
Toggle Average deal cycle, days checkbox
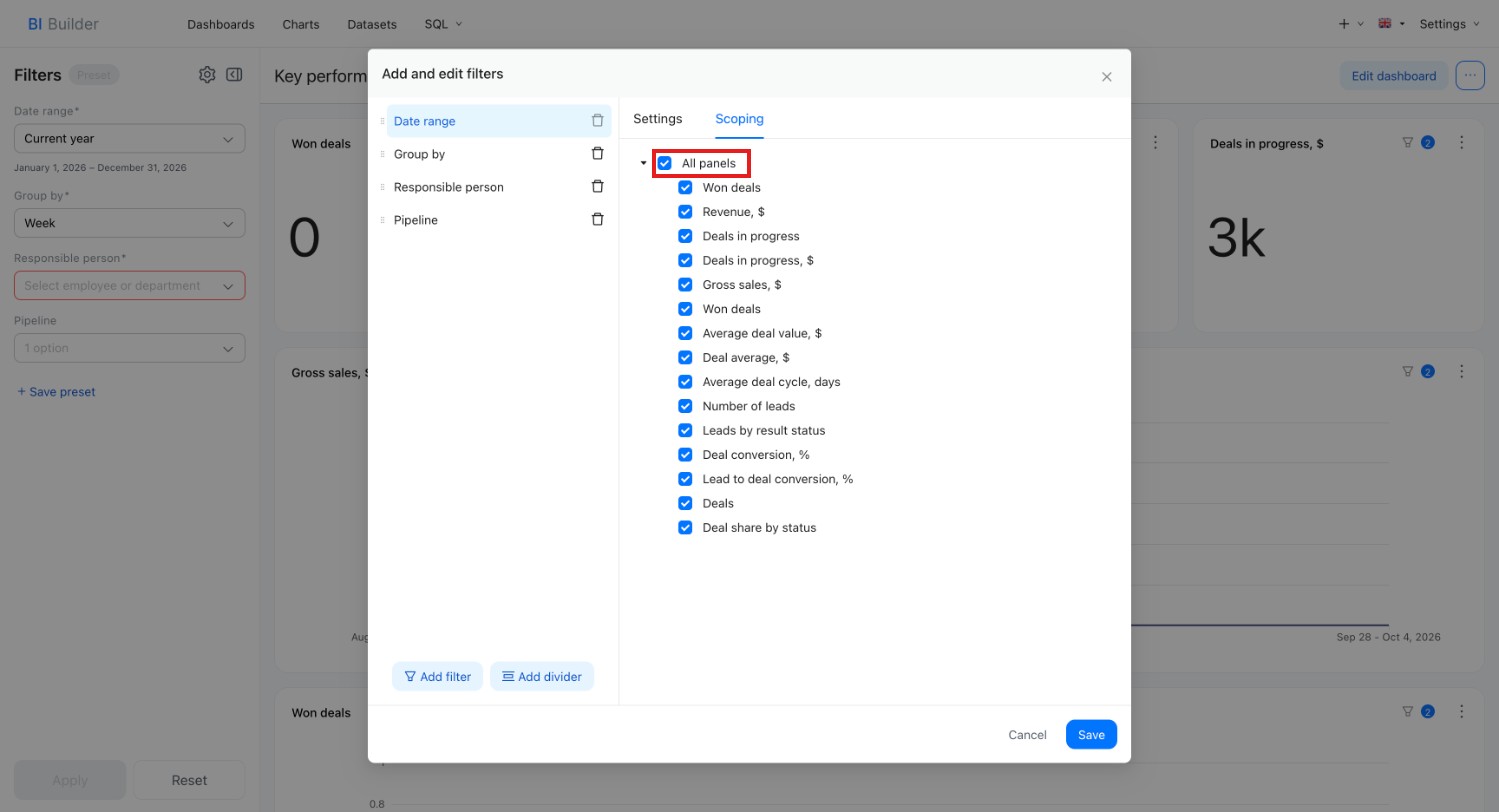click(685, 382)
